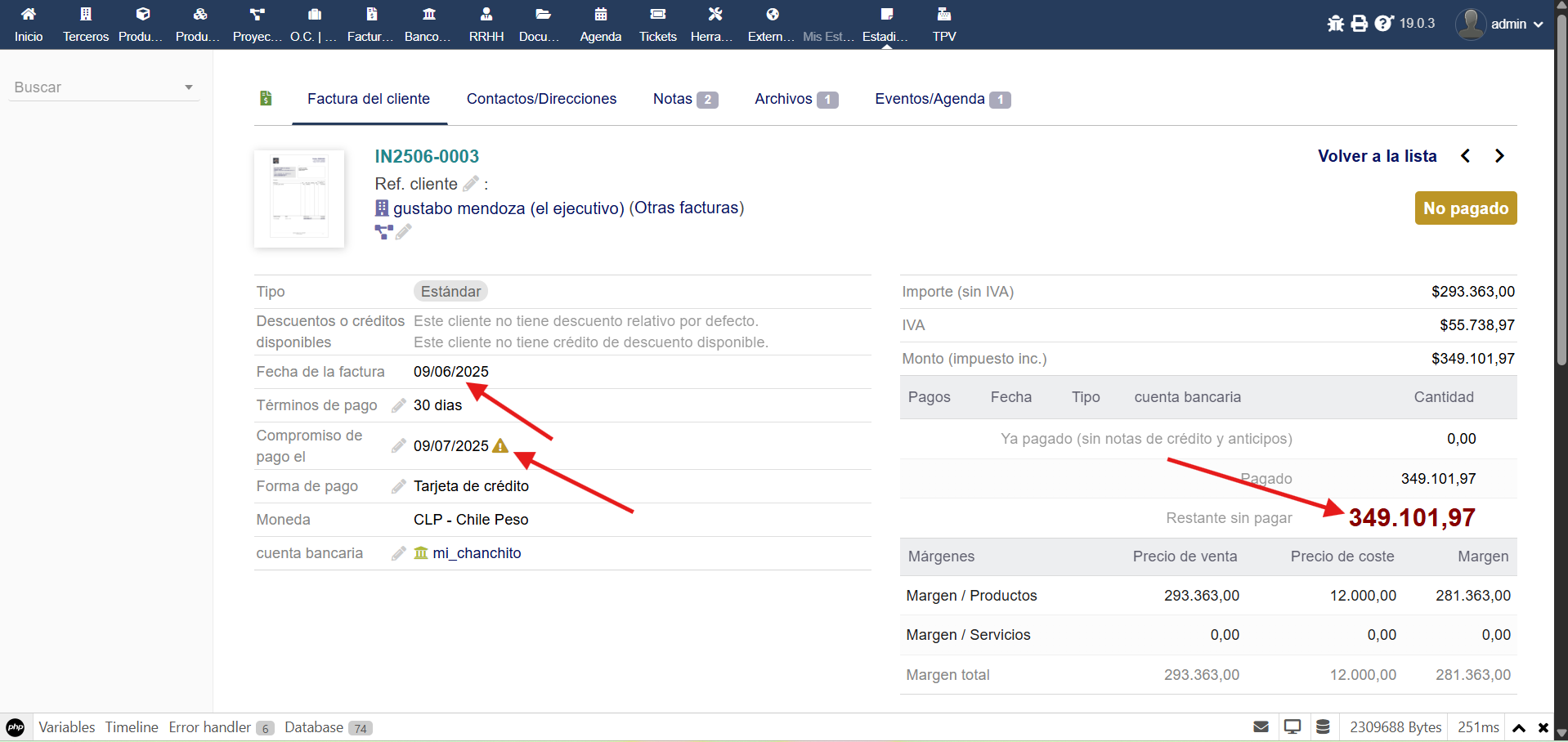
Task: Open the Inicio home icon
Action: tap(29, 15)
